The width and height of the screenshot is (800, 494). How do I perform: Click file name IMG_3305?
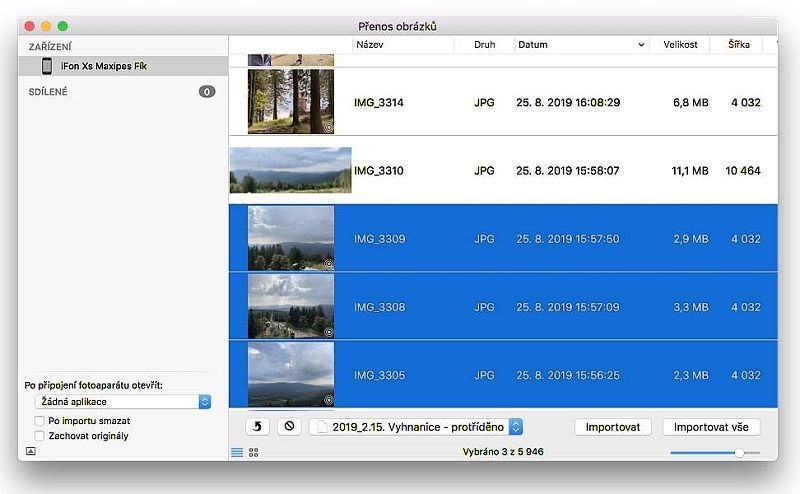pyautogui.click(x=380, y=375)
